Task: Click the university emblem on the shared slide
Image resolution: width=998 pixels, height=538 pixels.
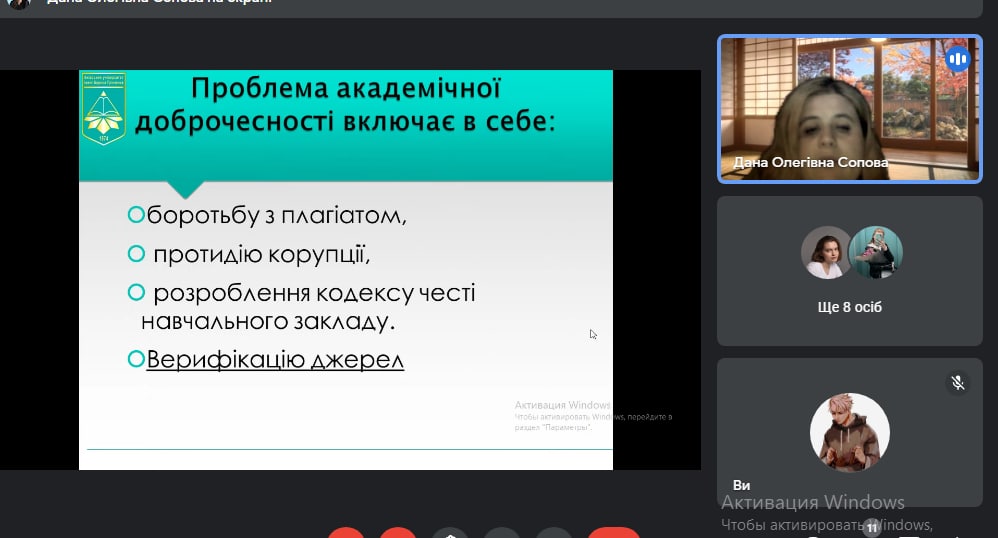Action: tap(103, 108)
